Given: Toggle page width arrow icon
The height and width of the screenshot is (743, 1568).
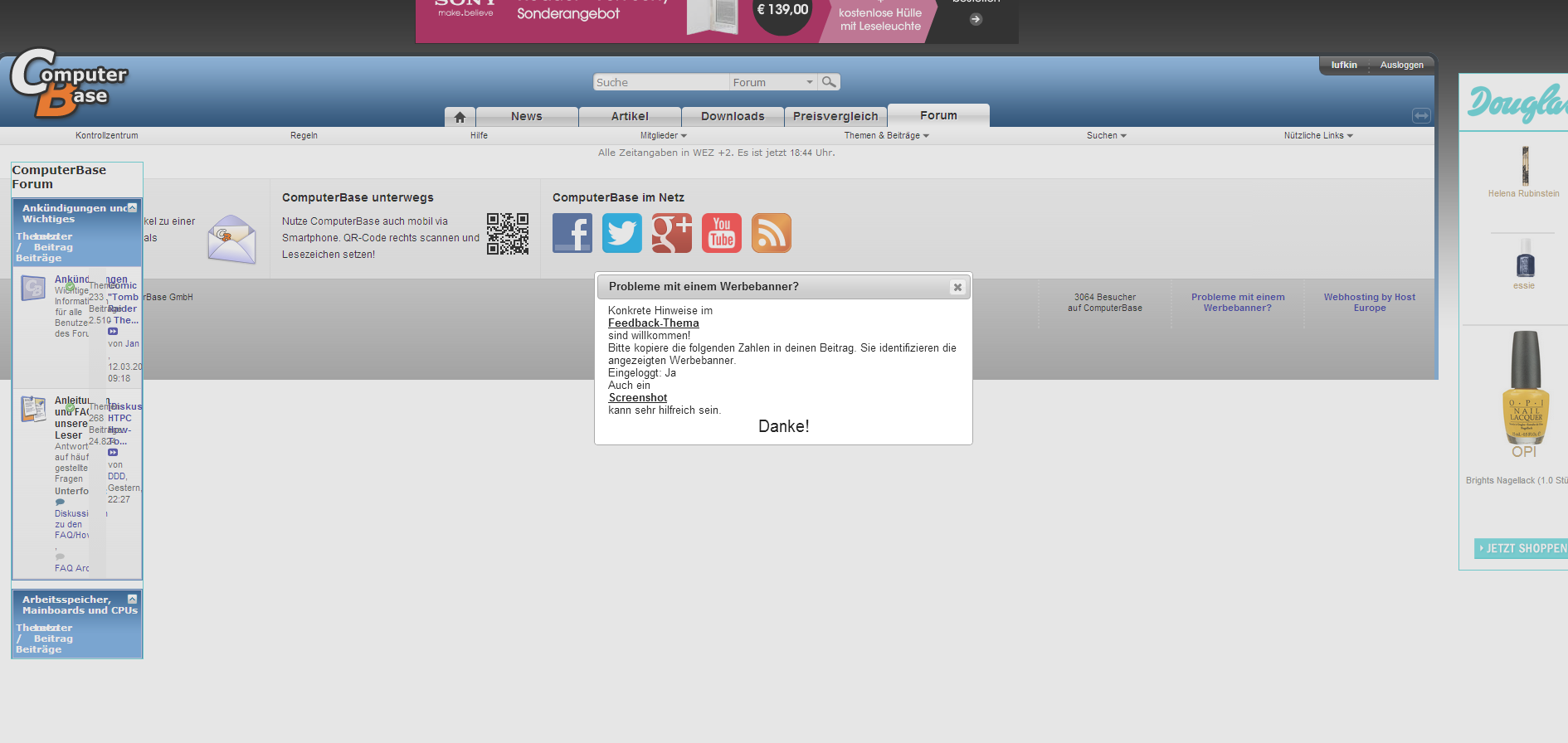Looking at the screenshot, I should pyautogui.click(x=1421, y=115).
